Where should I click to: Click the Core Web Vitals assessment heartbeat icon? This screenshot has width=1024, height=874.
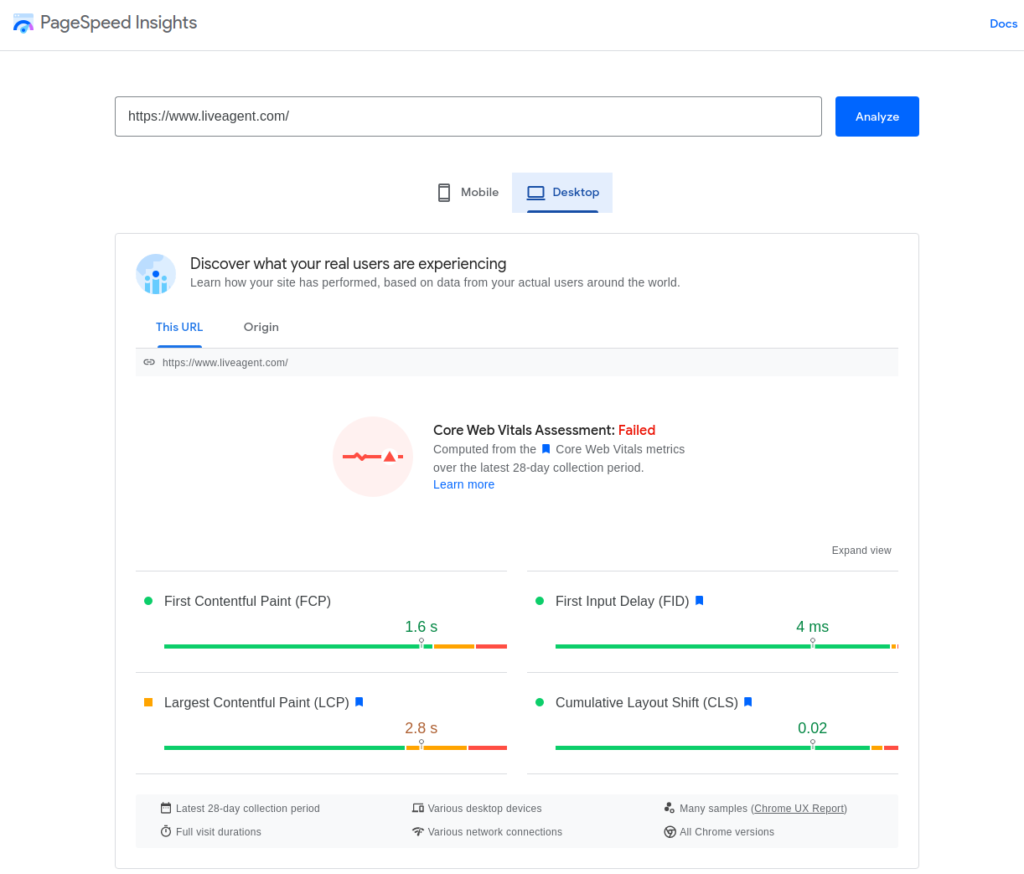pyautogui.click(x=372, y=456)
